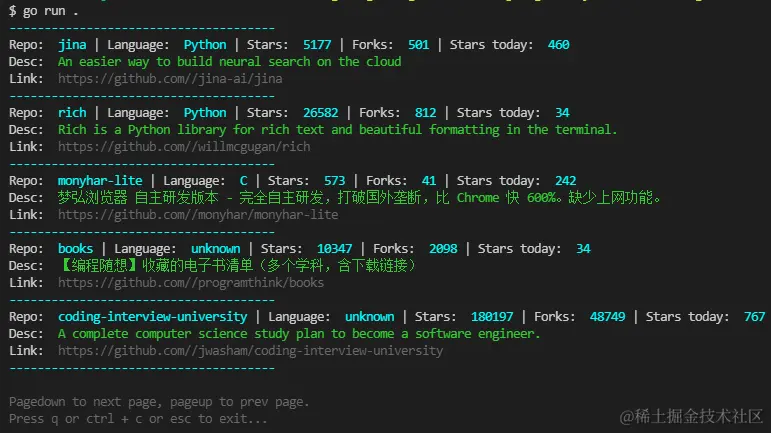The image size is (771, 433).
Task: Click books' fork count 2098
Action: 443,249
